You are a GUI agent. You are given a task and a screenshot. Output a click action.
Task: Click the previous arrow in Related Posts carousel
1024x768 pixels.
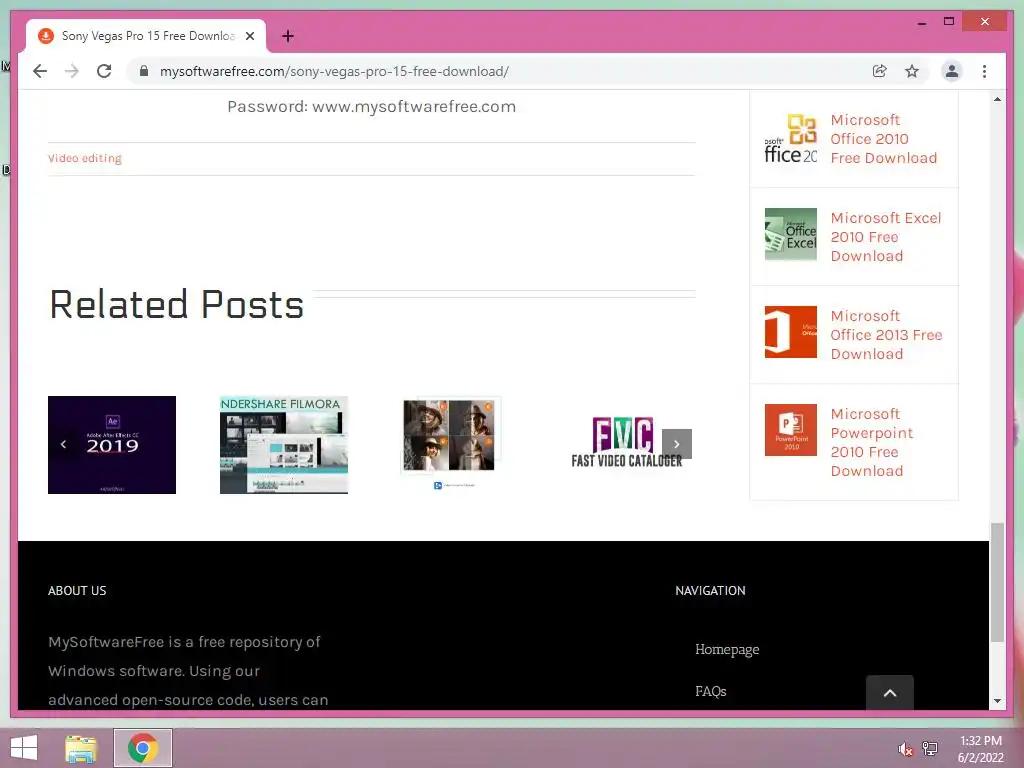coord(63,445)
